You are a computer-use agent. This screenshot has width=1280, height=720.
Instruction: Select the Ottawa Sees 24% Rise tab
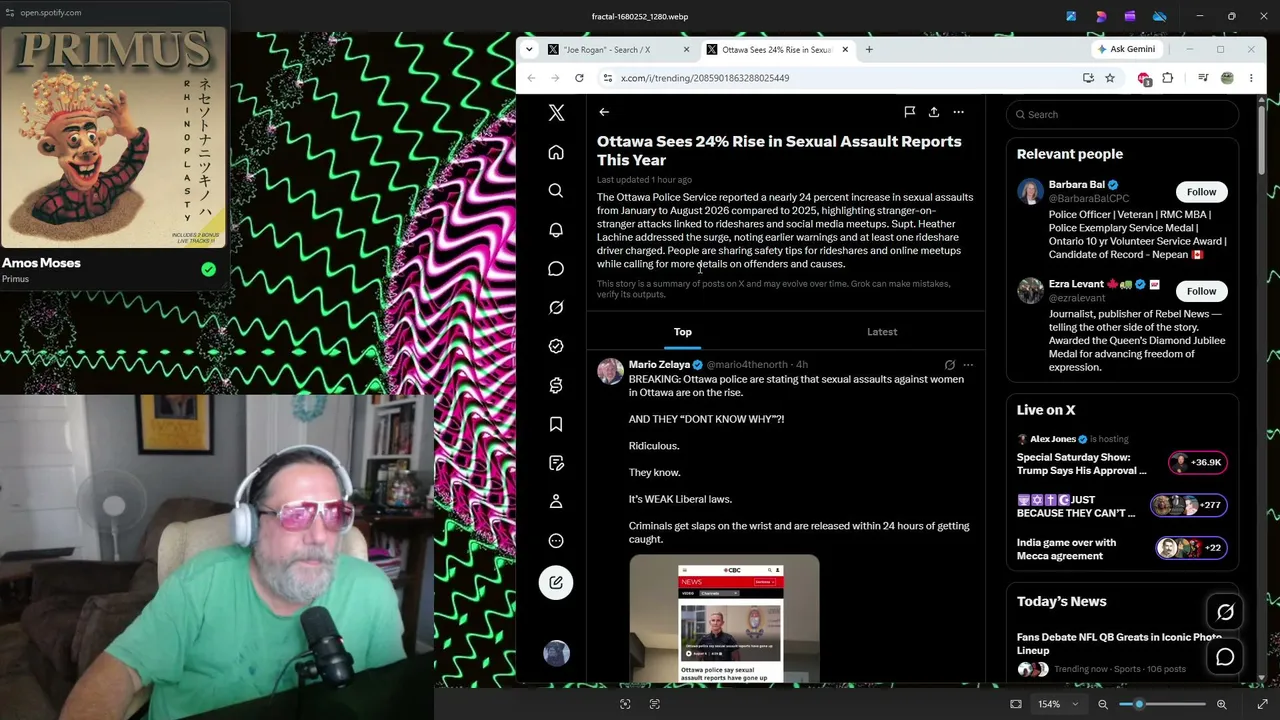pyautogui.click(x=777, y=50)
